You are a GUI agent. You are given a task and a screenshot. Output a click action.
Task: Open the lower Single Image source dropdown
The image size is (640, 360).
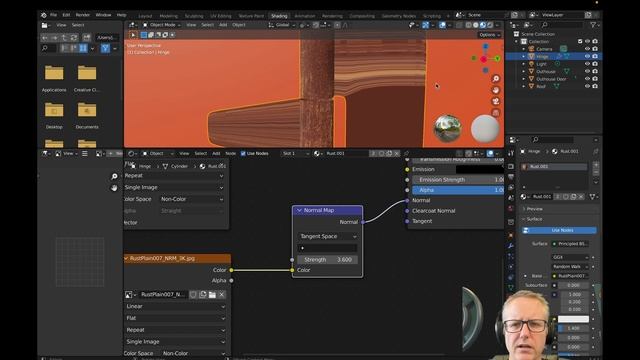(x=175, y=342)
